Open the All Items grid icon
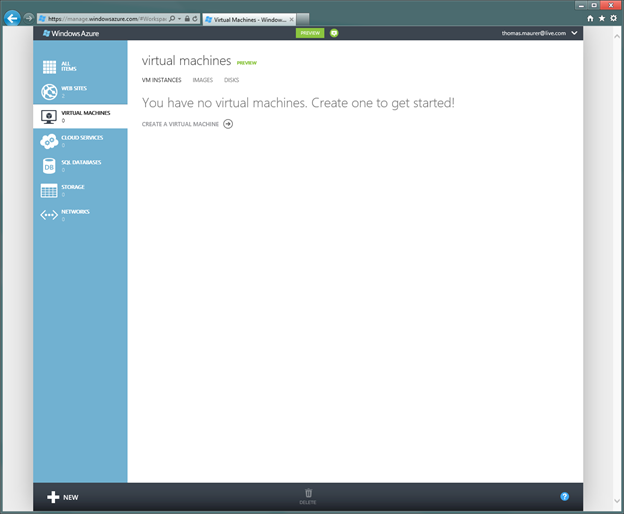This screenshot has height=514, width=624. [49, 67]
